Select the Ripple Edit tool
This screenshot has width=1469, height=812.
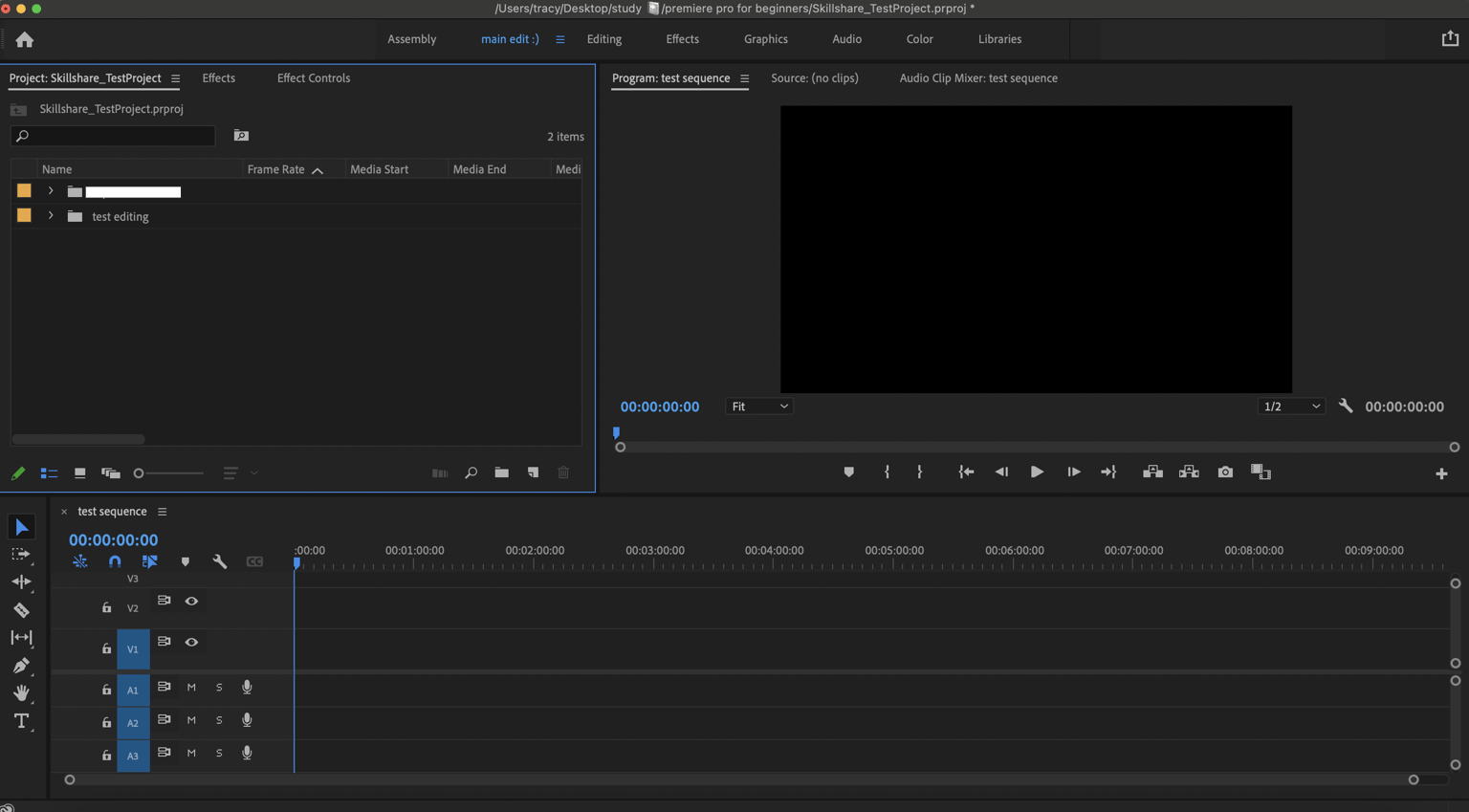pyautogui.click(x=21, y=582)
